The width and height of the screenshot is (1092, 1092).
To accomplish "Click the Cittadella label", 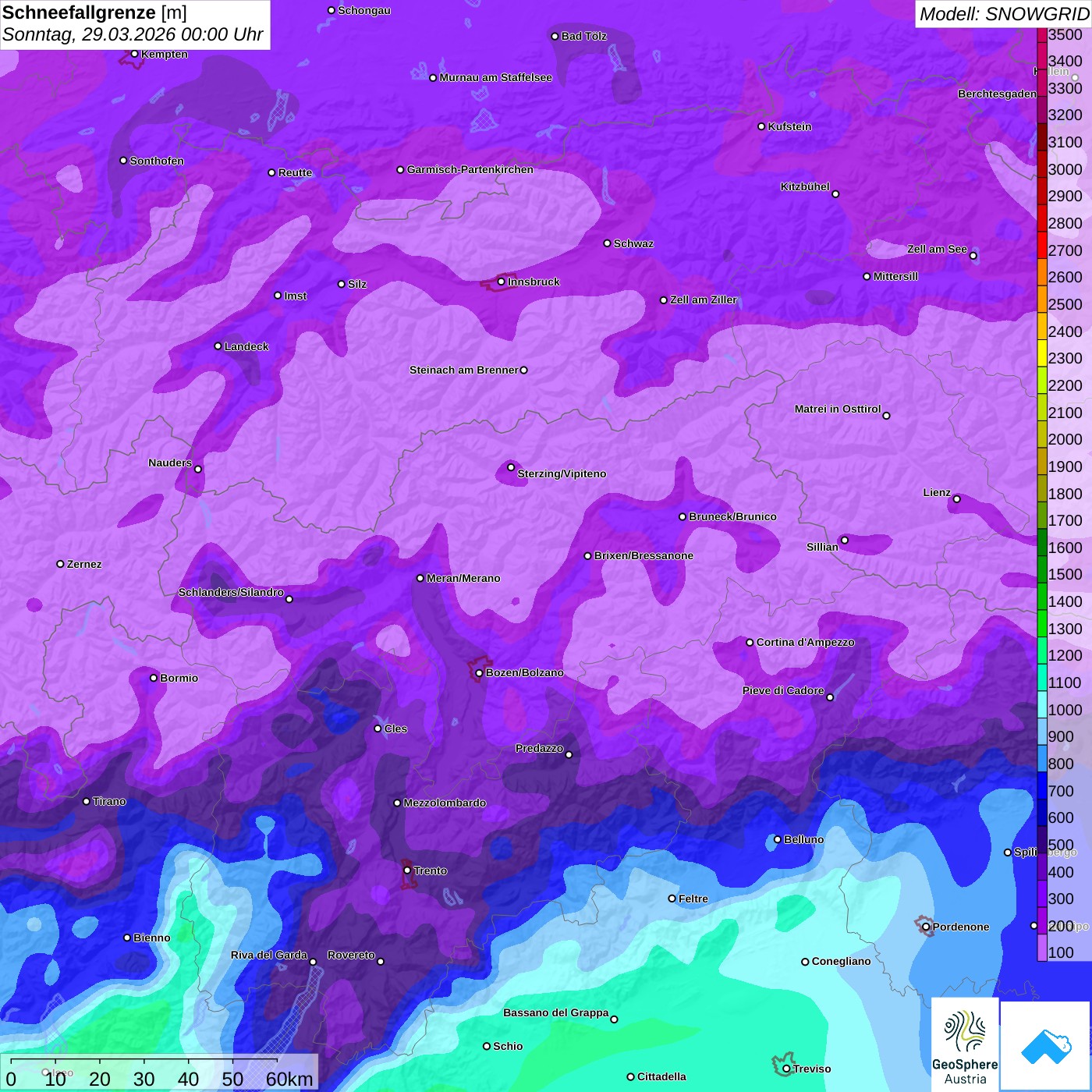I will [661, 1076].
